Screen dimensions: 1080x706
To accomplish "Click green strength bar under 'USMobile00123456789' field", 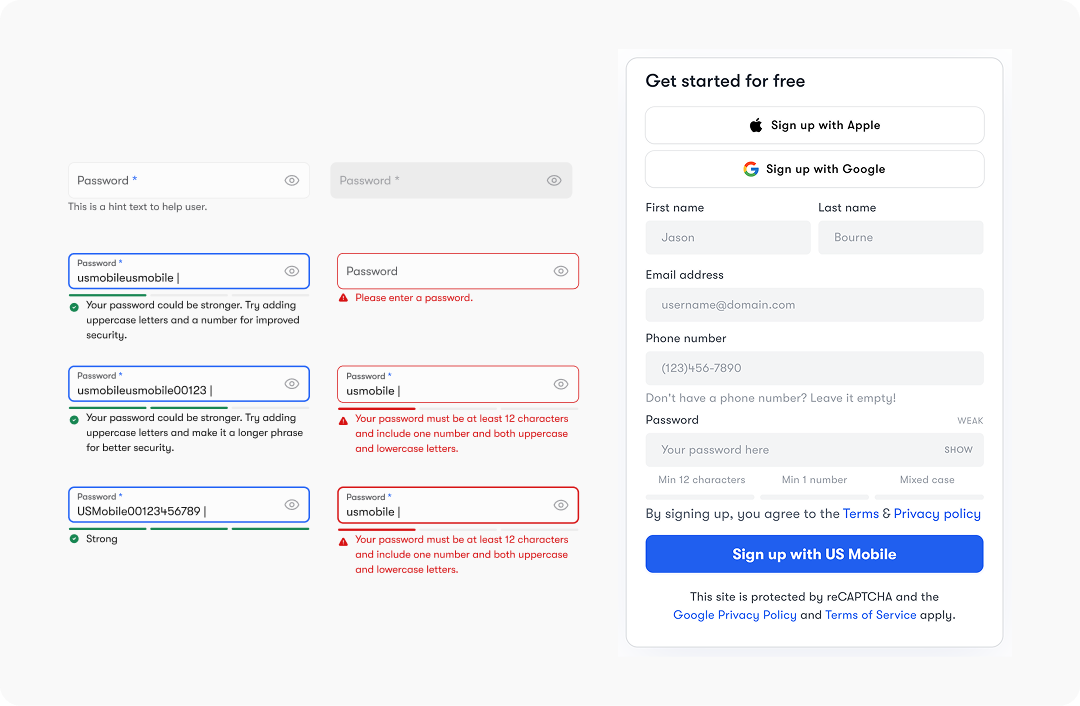I will tap(189, 529).
